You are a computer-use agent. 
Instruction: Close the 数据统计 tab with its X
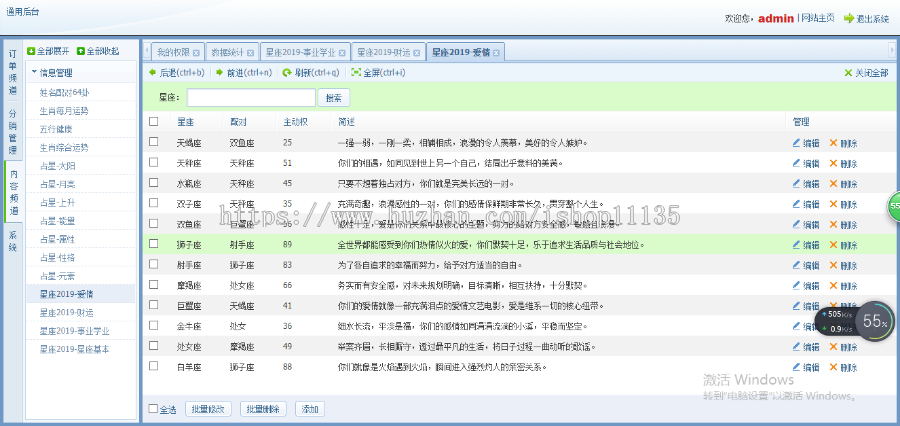[250, 53]
